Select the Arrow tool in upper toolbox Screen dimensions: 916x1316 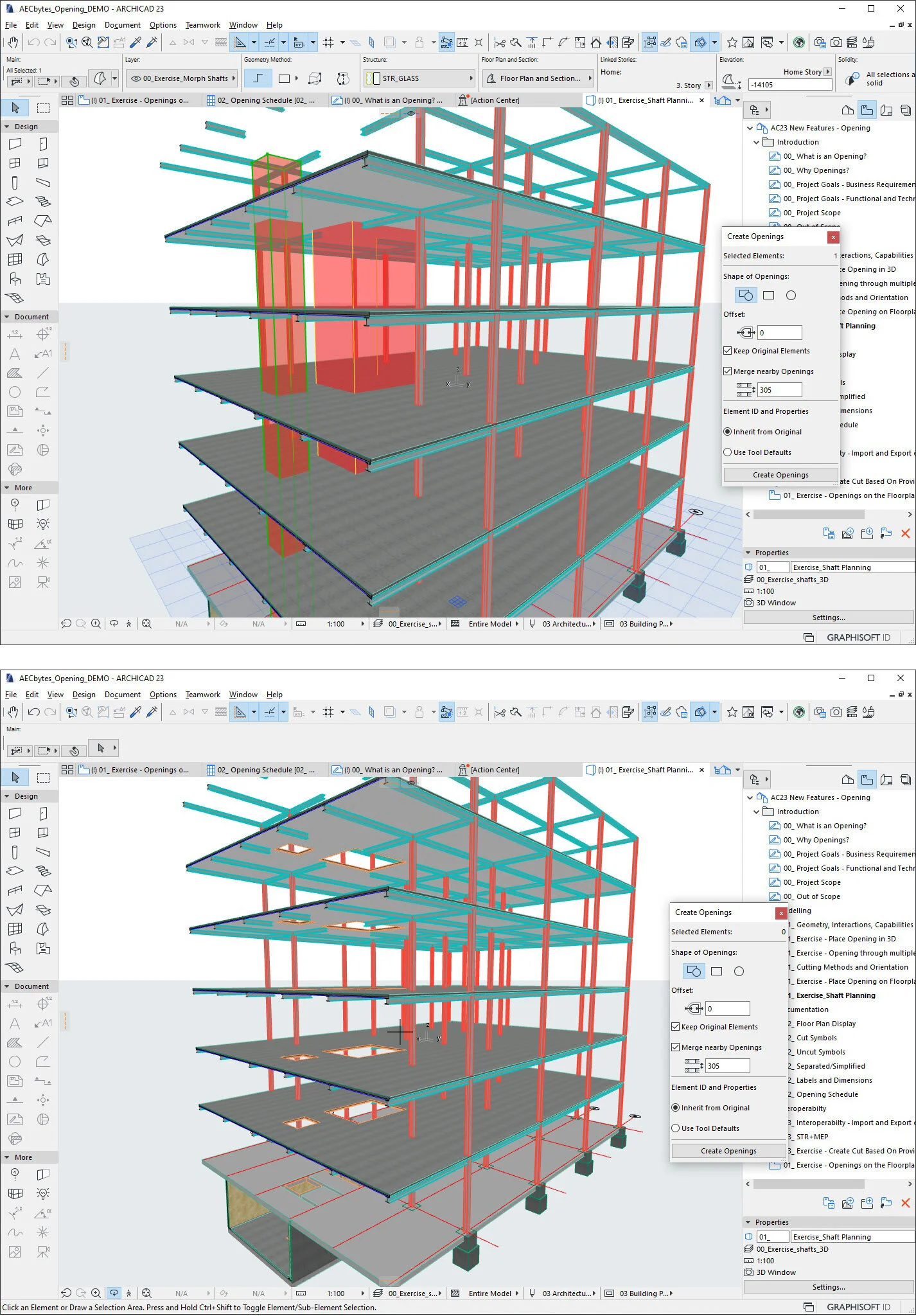click(x=15, y=108)
